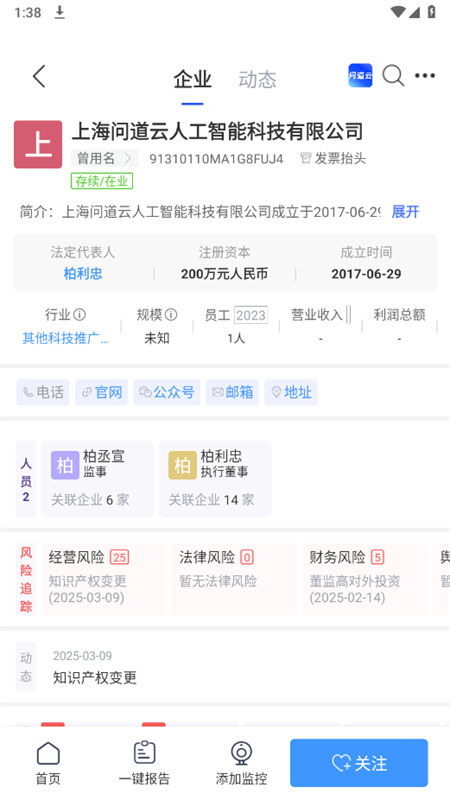
Task: Follow the company with 关注 button
Action: click(359, 763)
